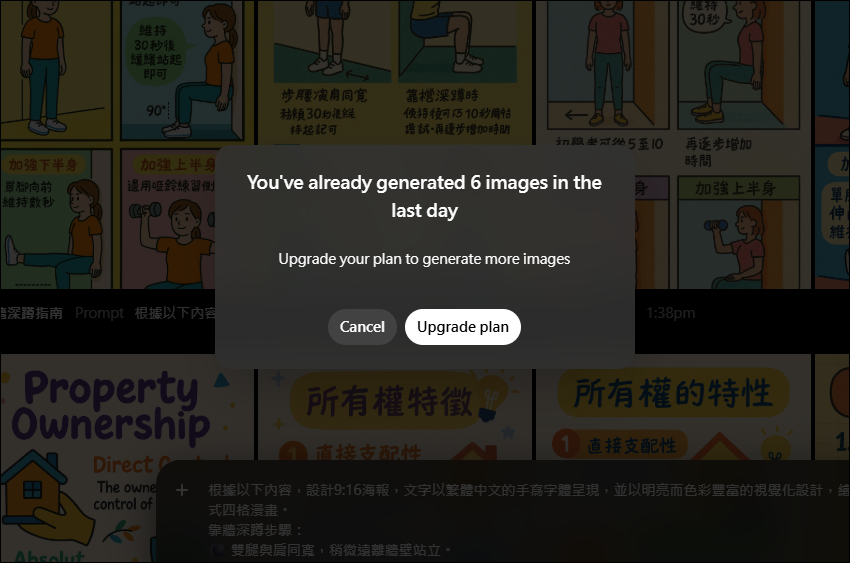The width and height of the screenshot is (850, 563).
Task: Open the wall squat comic with 步腰與肩同寬 caption
Action: click(x=395, y=72)
